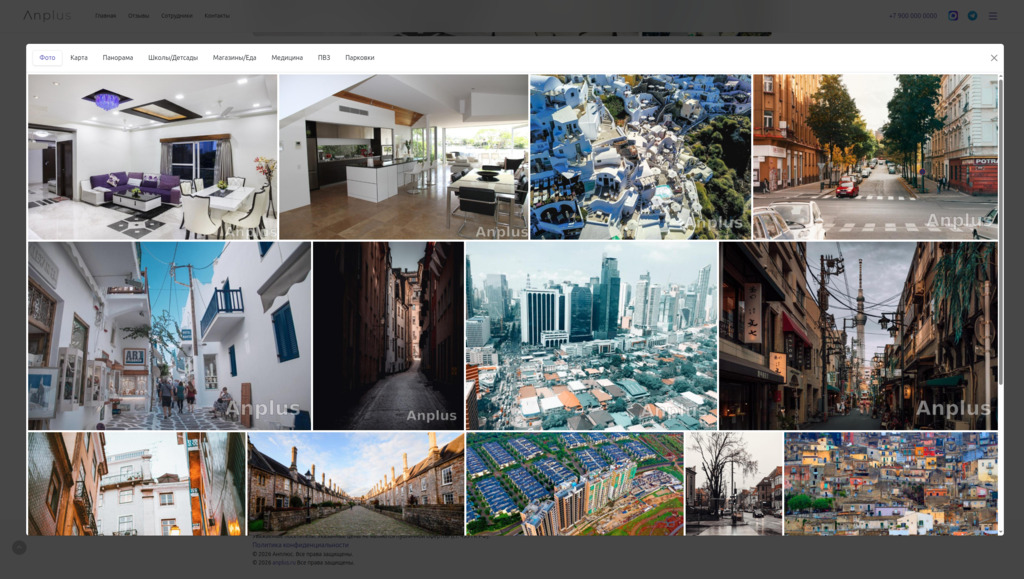Open the hamburger menu icon in header
Viewport: 1024px width, 579px height.
(x=993, y=16)
